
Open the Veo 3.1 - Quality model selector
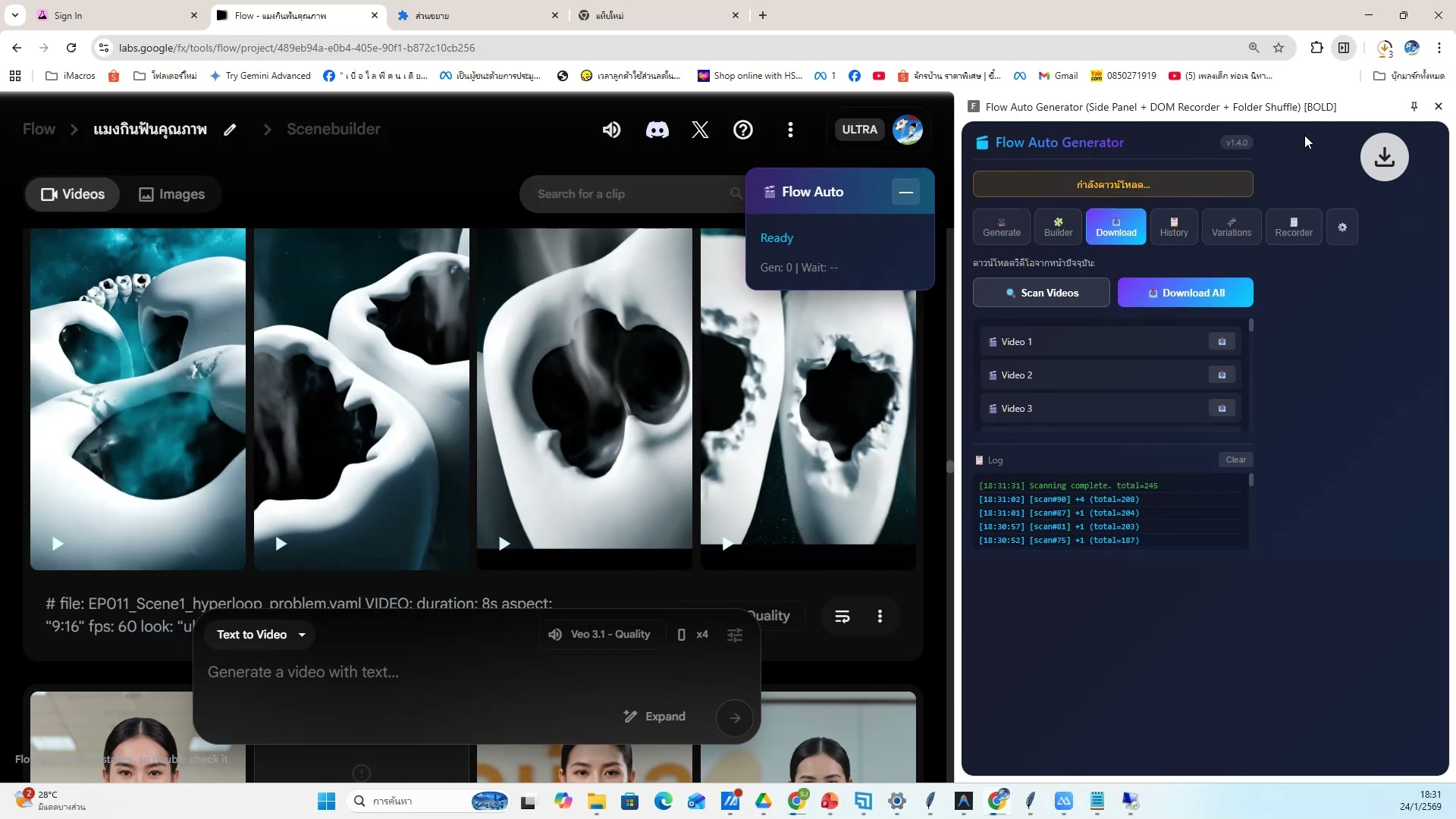(600, 634)
